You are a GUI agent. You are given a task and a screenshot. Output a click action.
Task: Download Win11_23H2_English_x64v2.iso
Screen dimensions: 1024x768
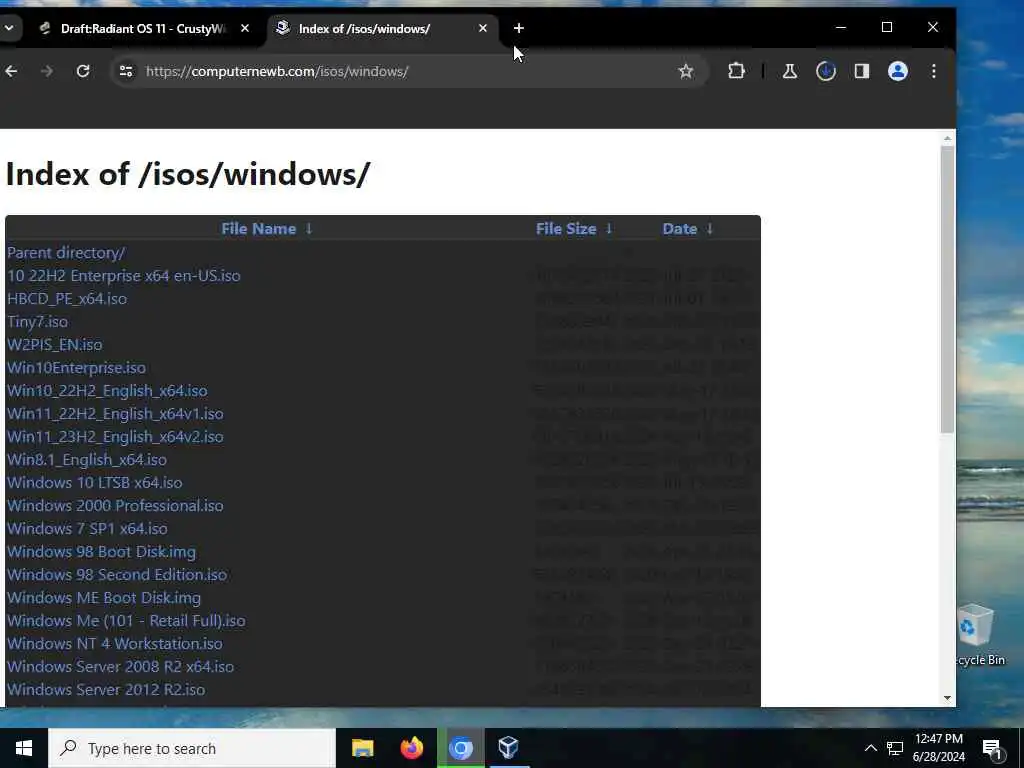point(115,436)
